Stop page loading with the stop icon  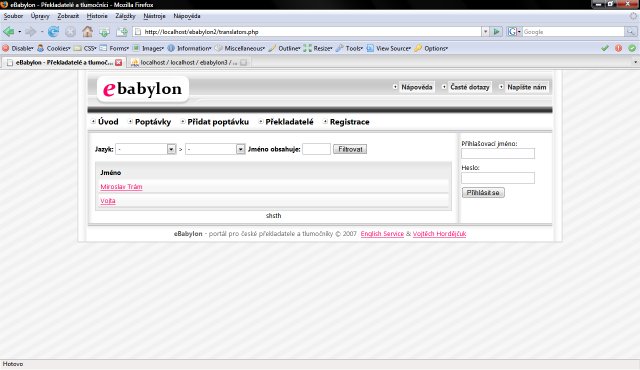pos(70,31)
